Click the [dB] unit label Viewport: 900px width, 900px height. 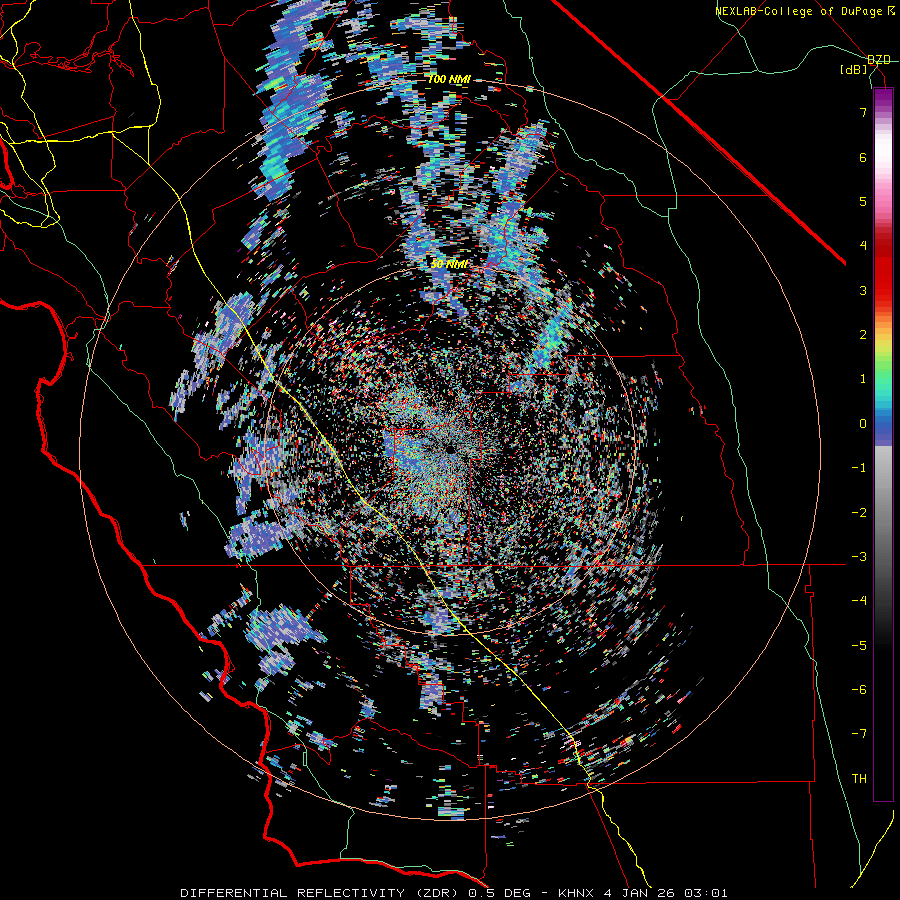(x=854, y=69)
